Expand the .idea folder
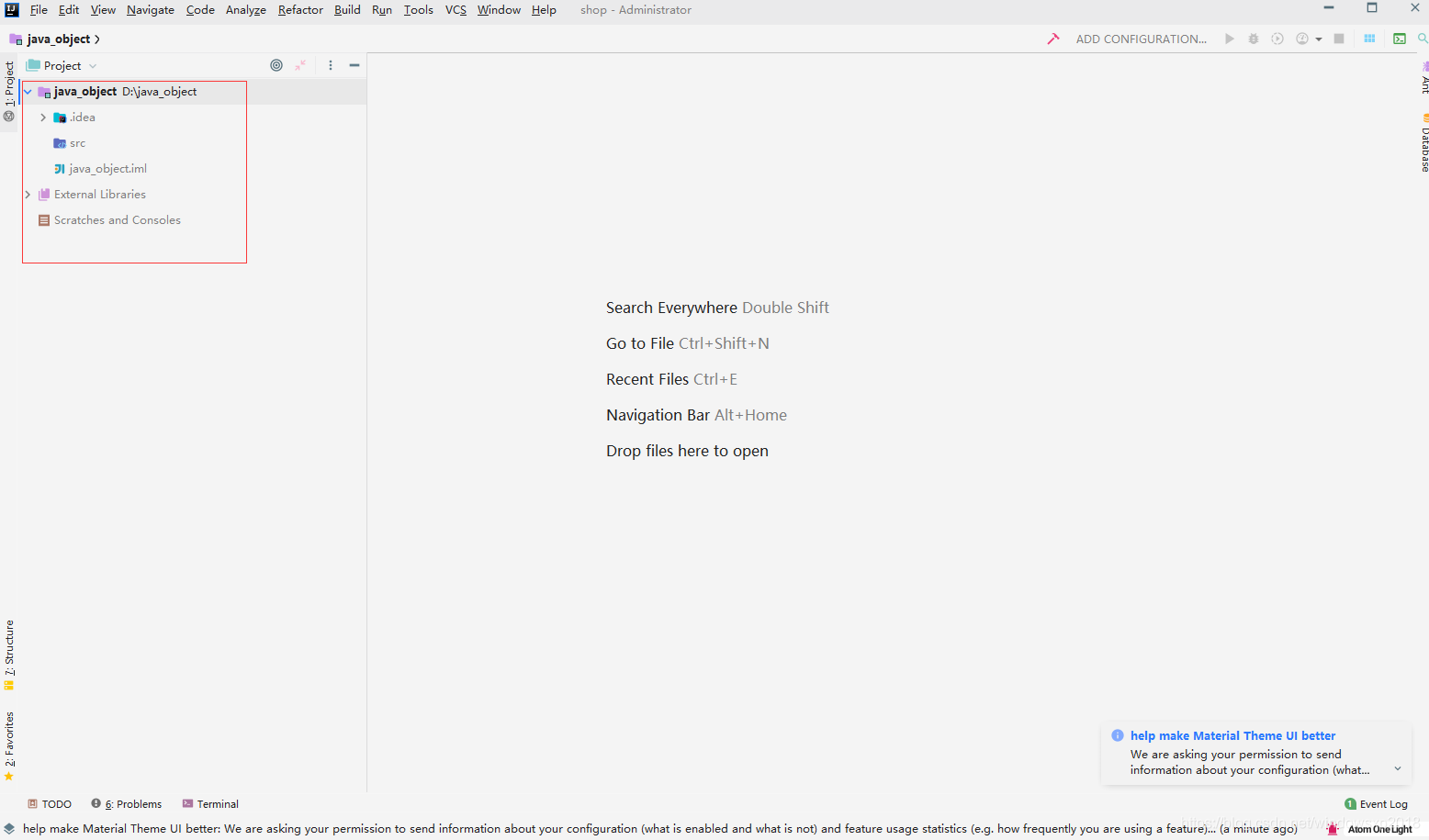The width and height of the screenshot is (1429, 840). 43,118
